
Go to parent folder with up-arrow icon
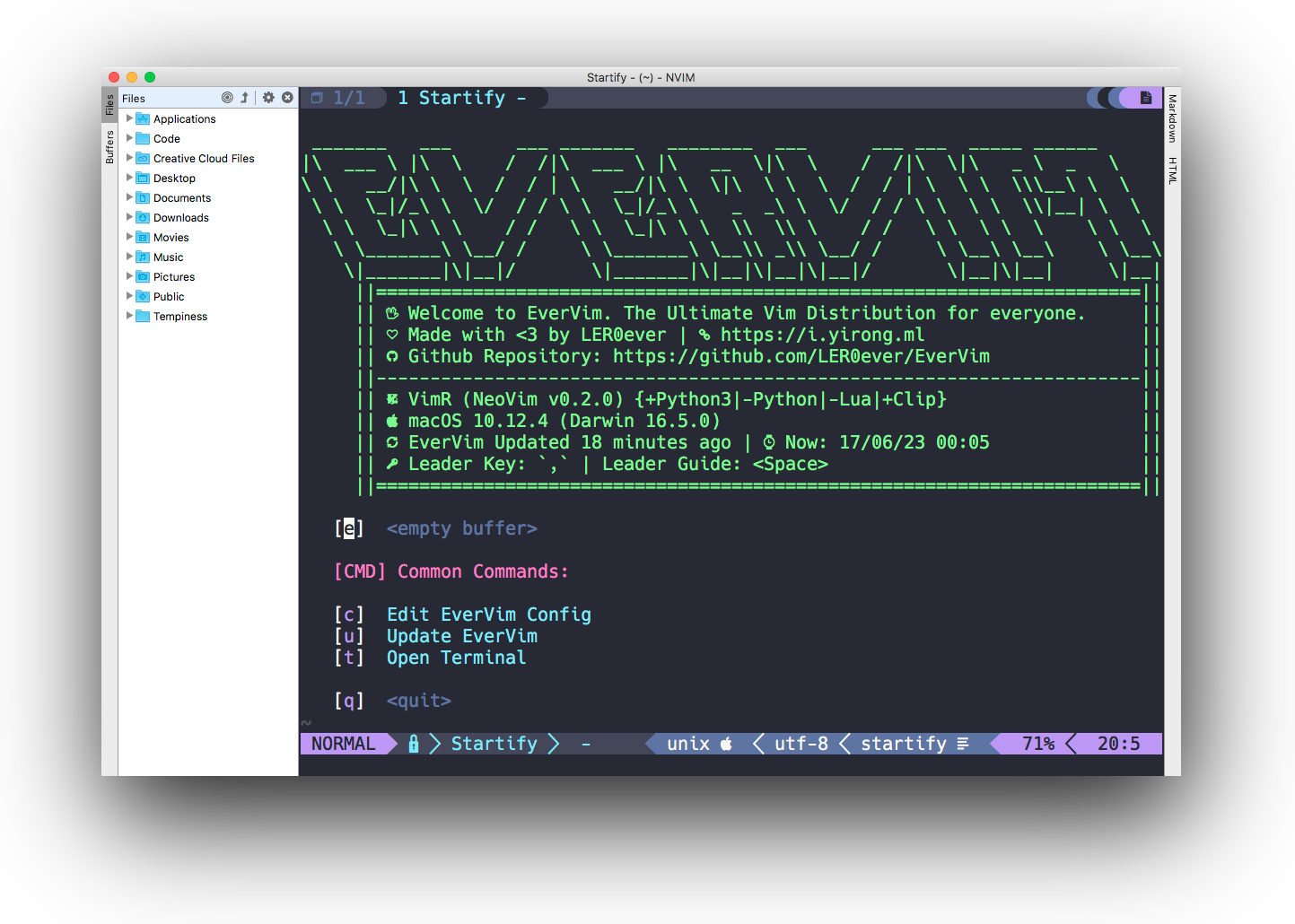[x=244, y=98]
